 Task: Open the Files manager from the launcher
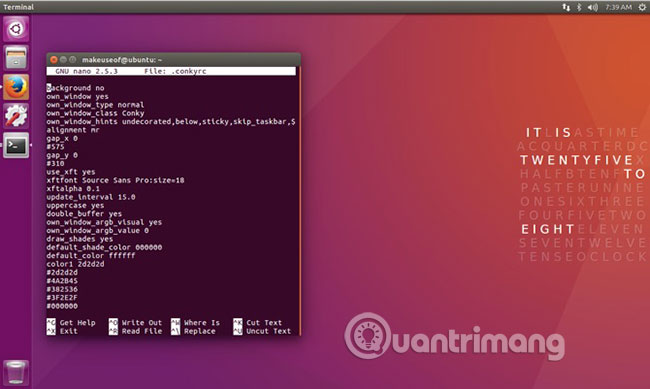pyautogui.click(x=16, y=58)
